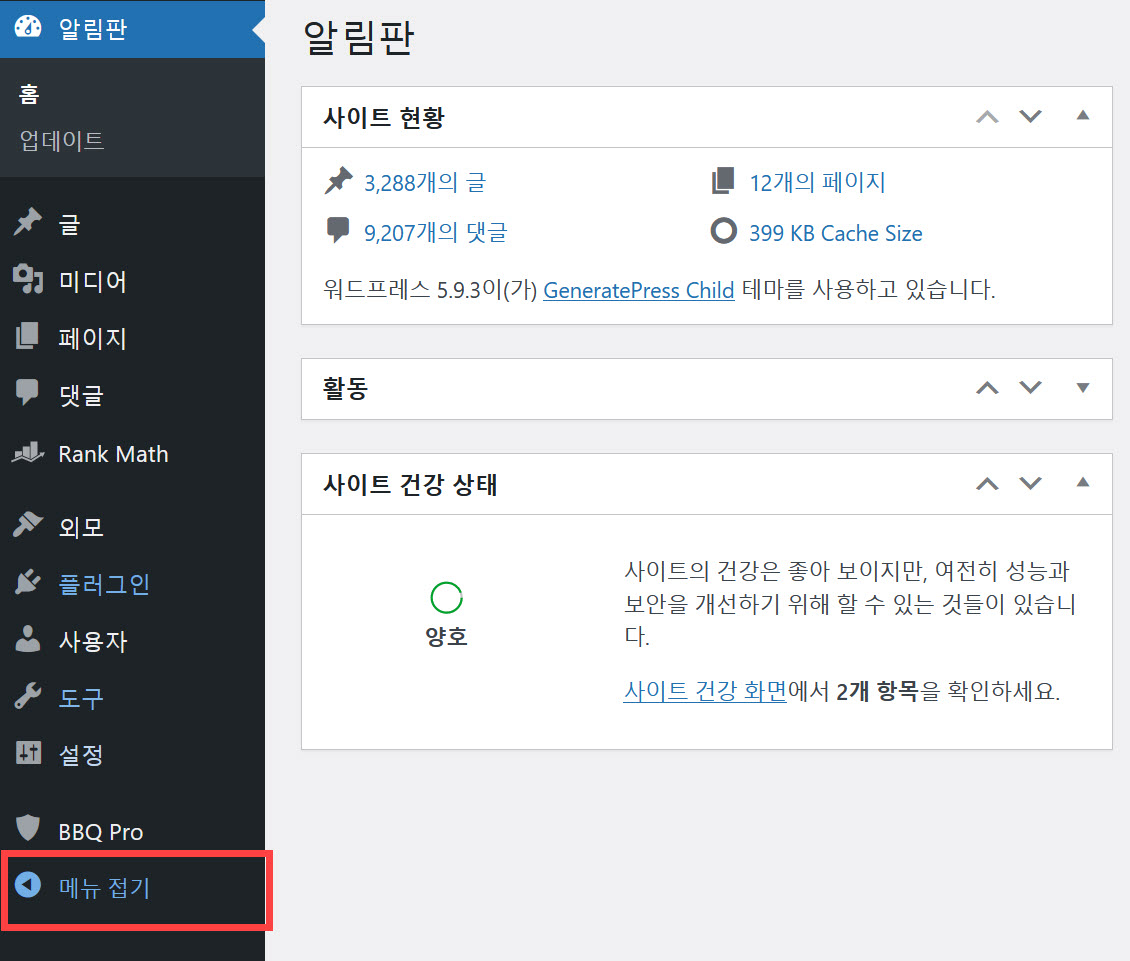
Task: Move 활동 up using the up chevron
Action: (x=987, y=389)
